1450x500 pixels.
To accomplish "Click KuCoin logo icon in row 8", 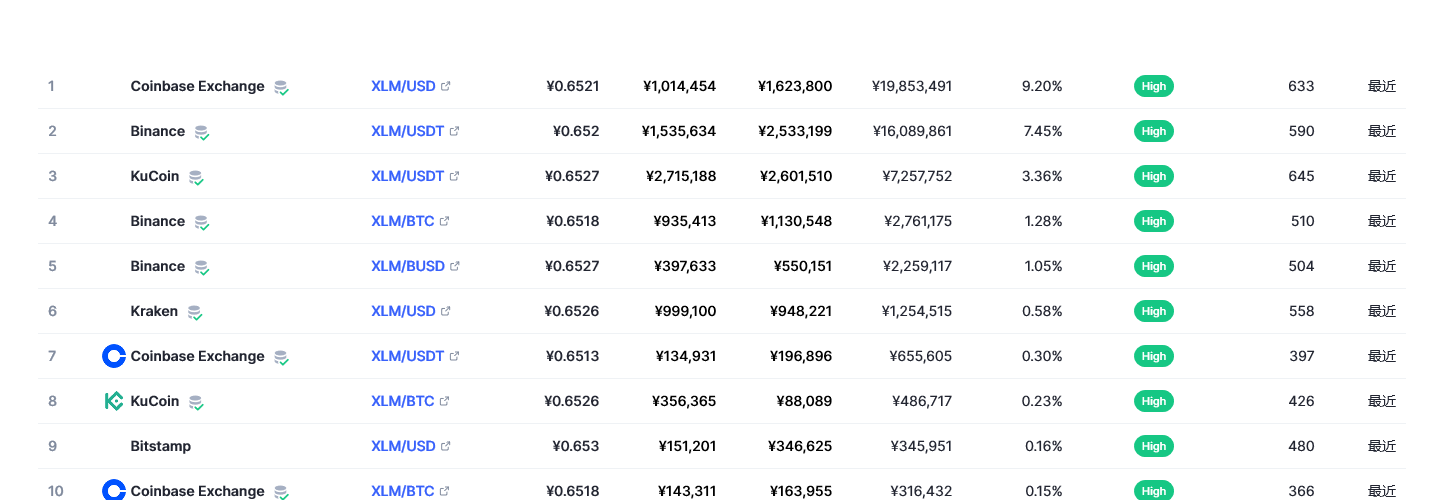I will pyautogui.click(x=114, y=401).
